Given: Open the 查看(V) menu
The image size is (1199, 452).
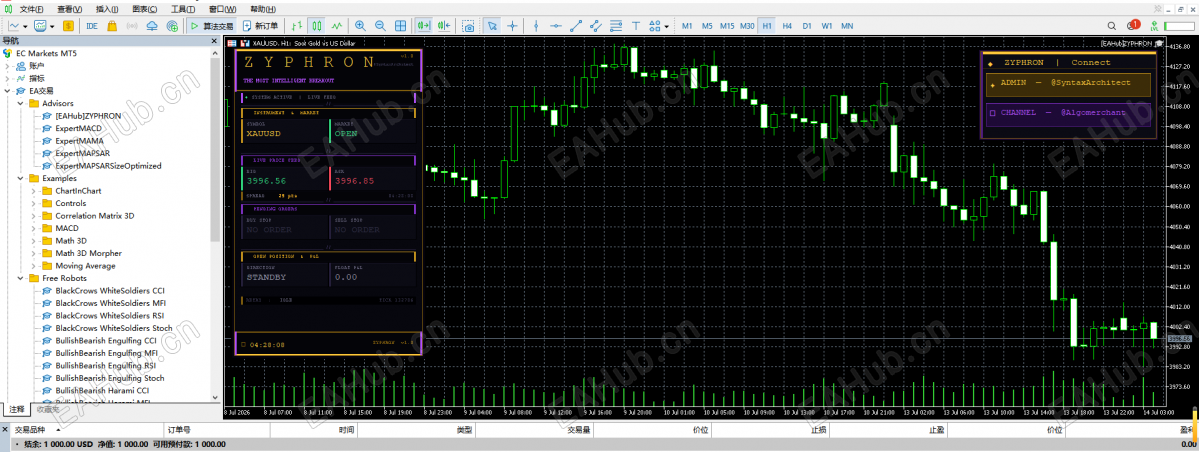Looking at the screenshot, I should 70,9.
